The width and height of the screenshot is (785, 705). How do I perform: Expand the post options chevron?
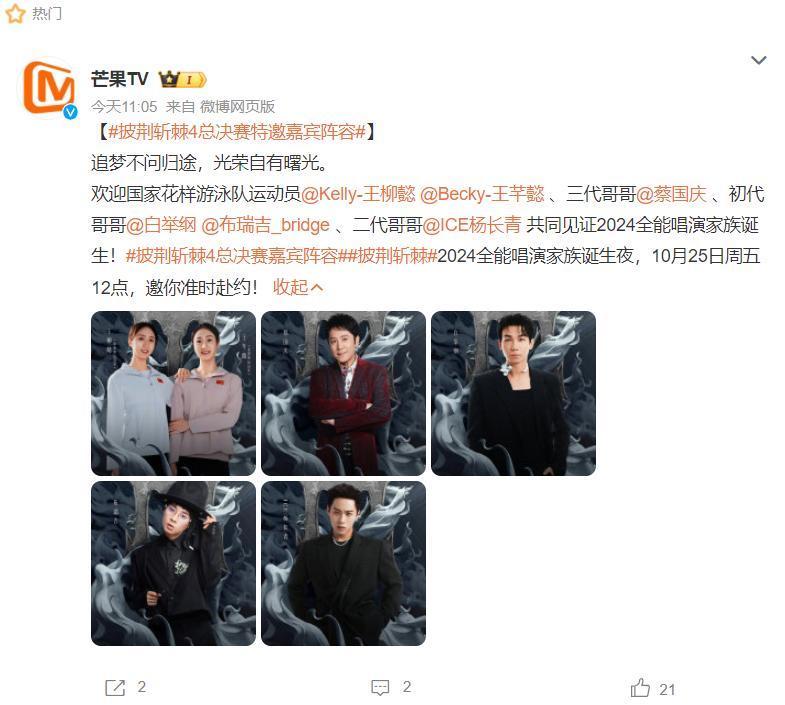[759, 60]
